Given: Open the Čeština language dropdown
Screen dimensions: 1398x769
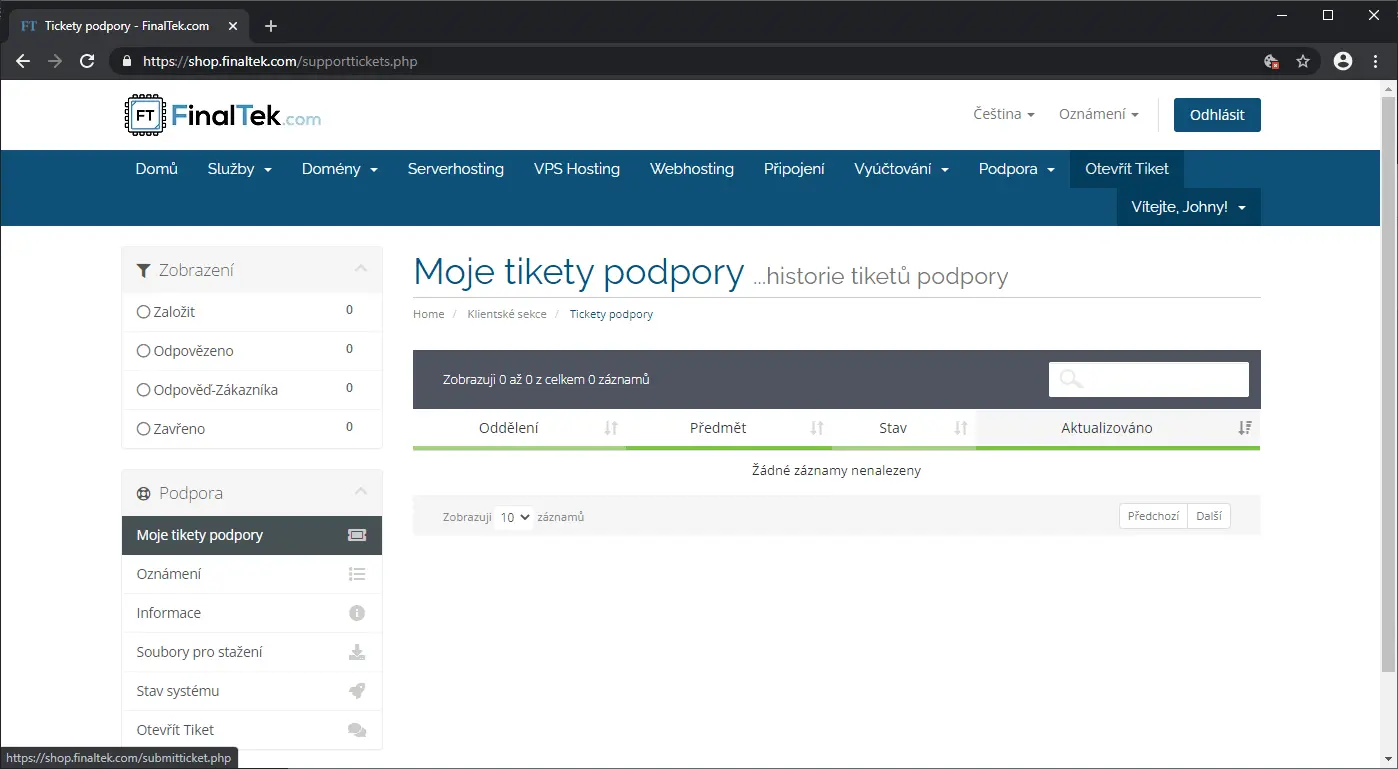Looking at the screenshot, I should (1003, 115).
